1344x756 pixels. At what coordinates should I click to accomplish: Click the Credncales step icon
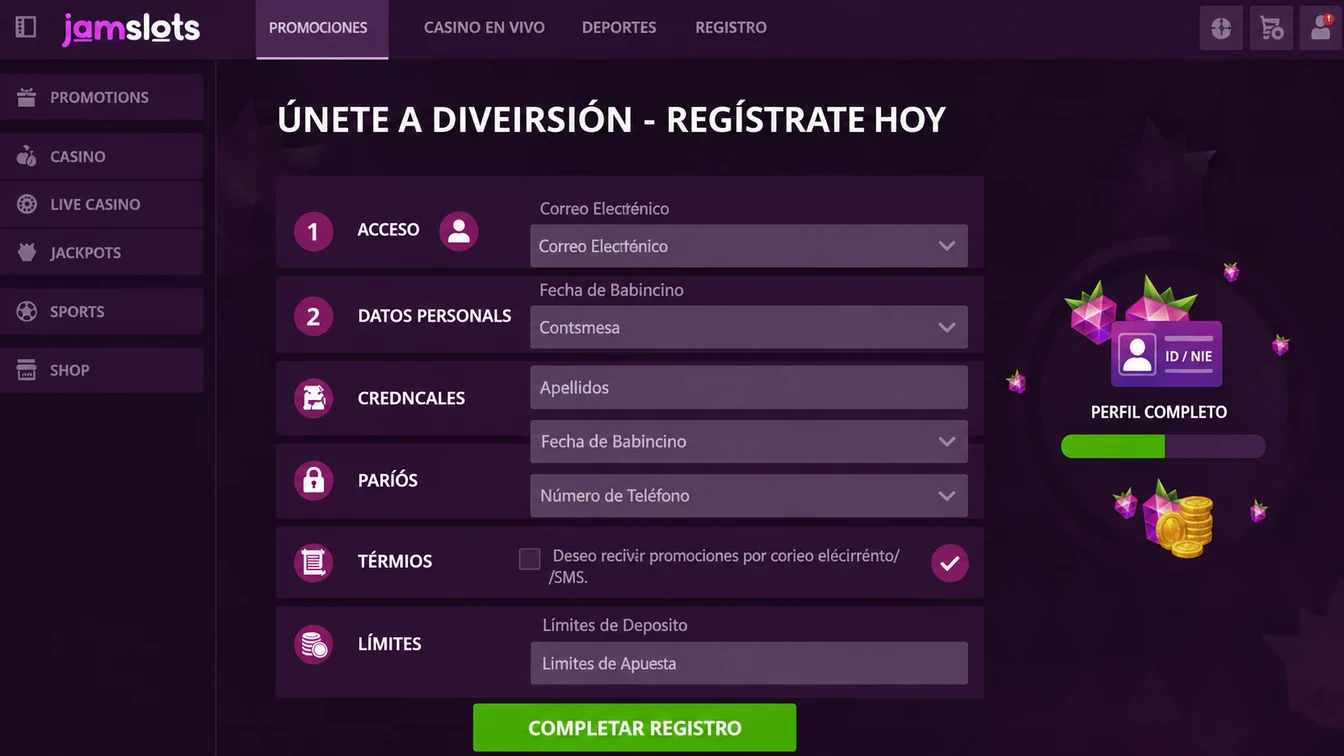click(313, 398)
